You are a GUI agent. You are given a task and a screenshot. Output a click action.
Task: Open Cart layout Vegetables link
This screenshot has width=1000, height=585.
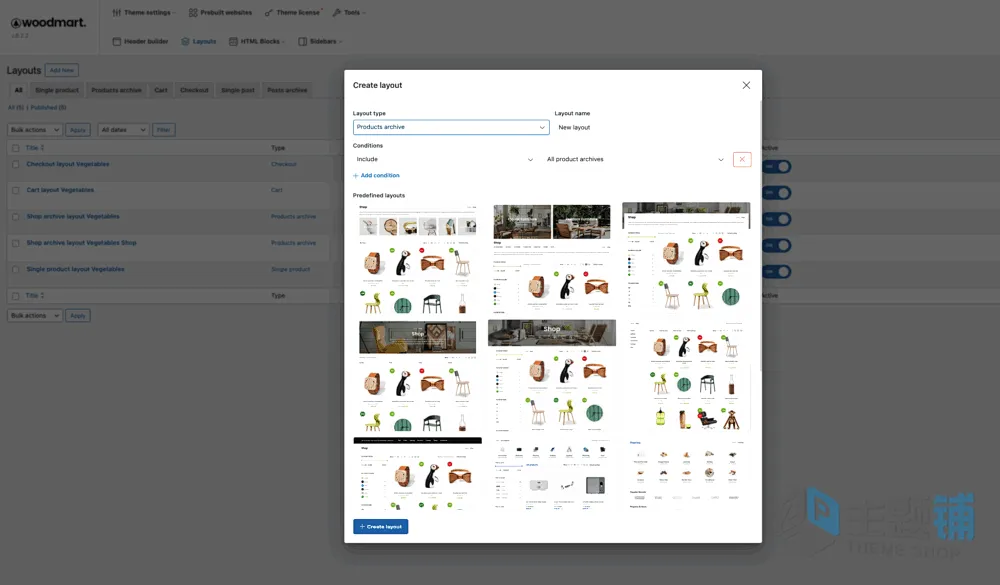(60, 190)
